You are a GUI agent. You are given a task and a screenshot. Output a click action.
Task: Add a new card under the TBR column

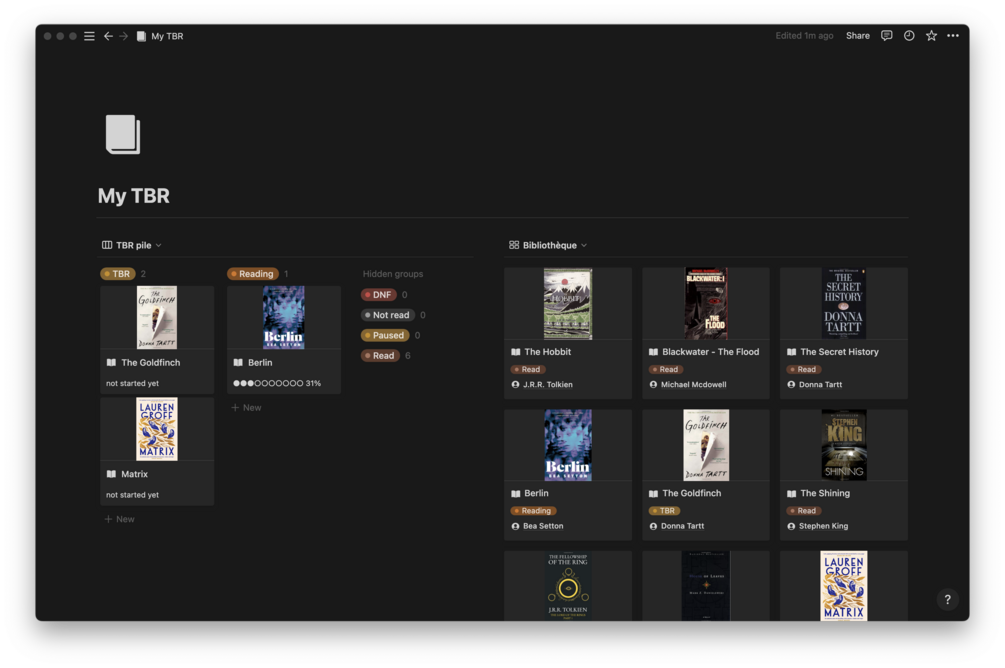(x=120, y=519)
